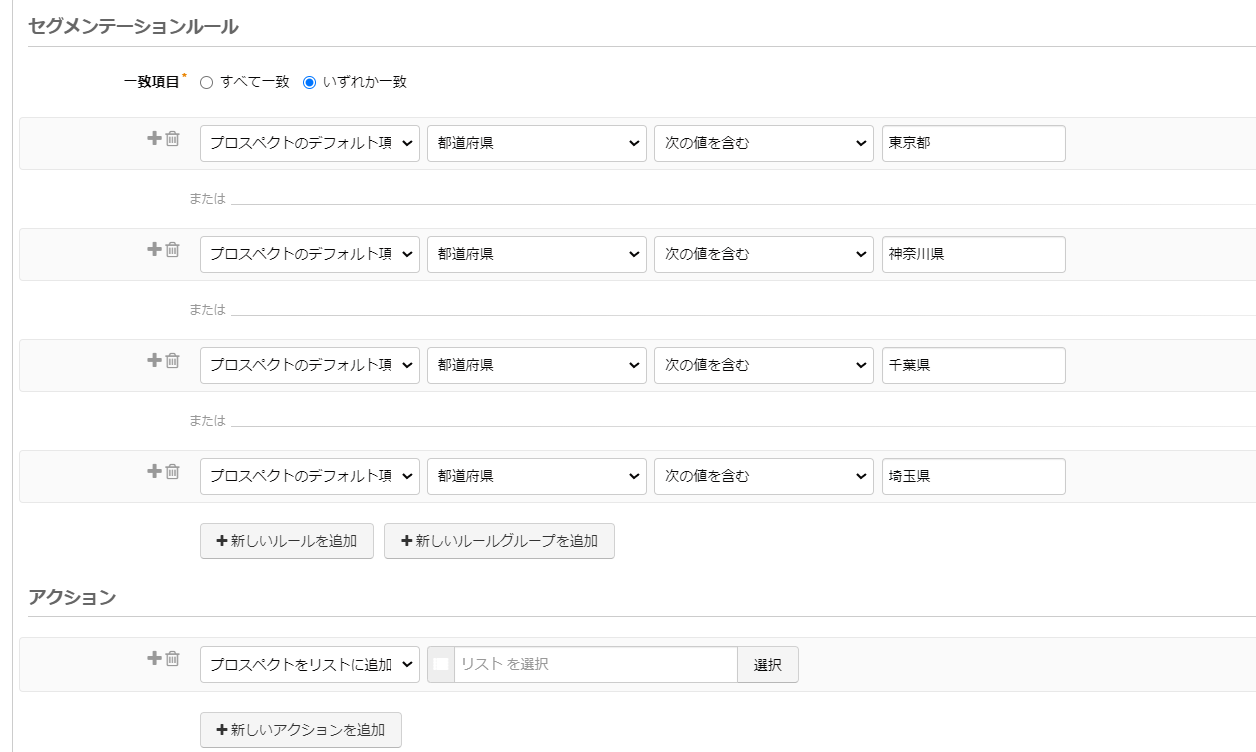Click the plus icon on the 神奈川県 rule row
Screen dimensions: 1256x752
tap(154, 250)
